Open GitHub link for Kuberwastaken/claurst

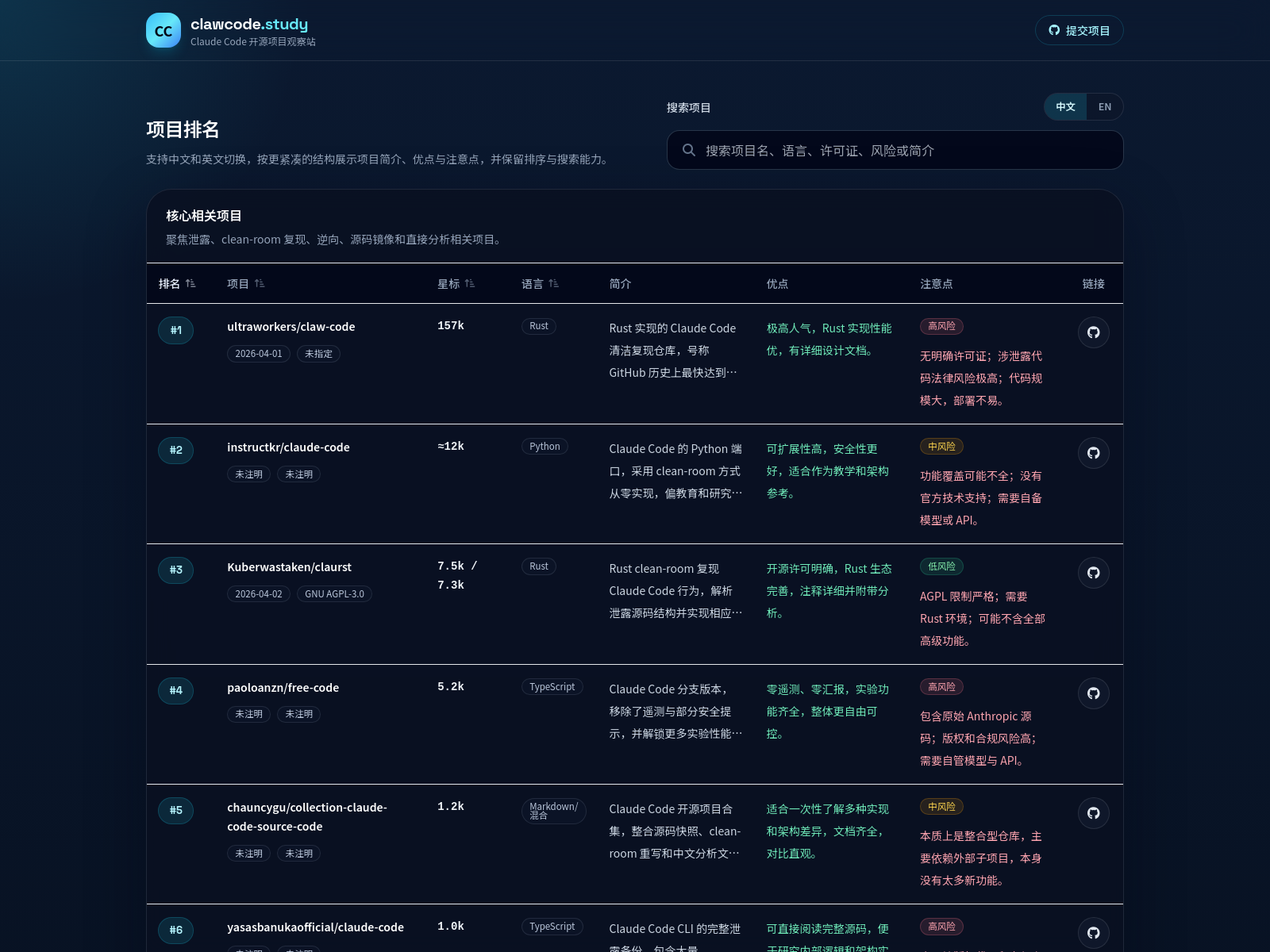[1093, 573]
